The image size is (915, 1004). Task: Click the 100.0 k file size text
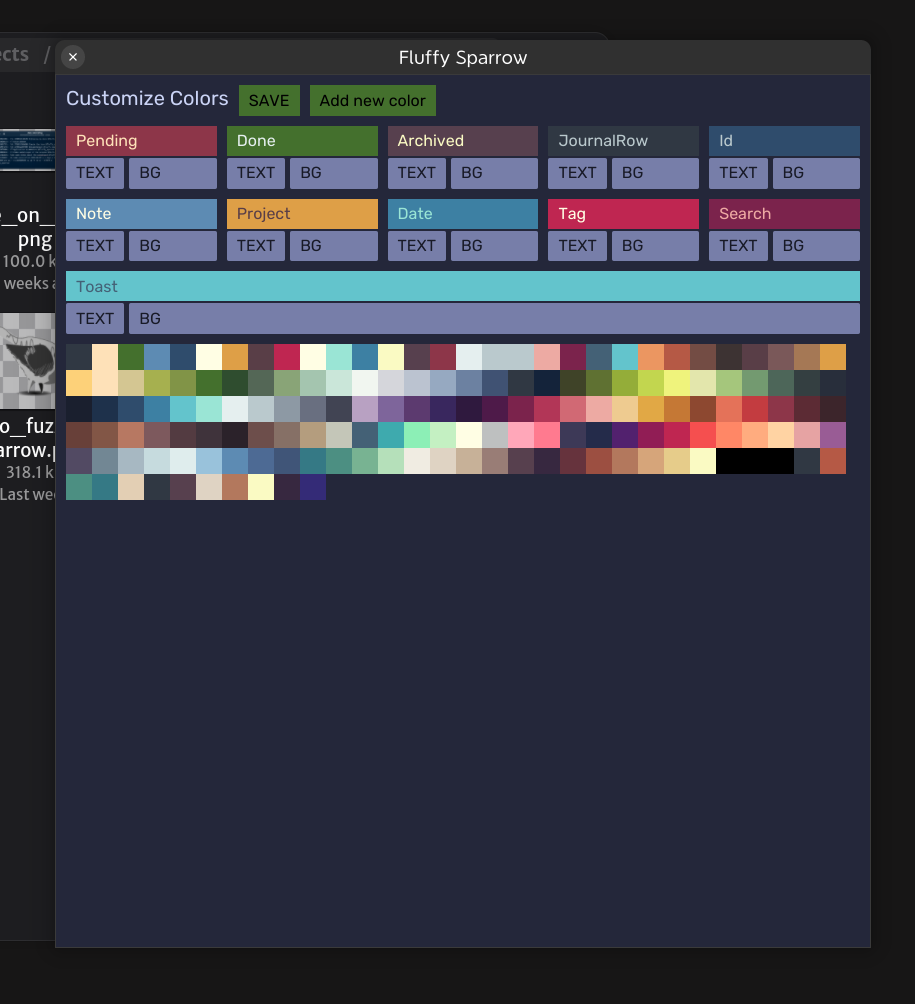(x=29, y=261)
